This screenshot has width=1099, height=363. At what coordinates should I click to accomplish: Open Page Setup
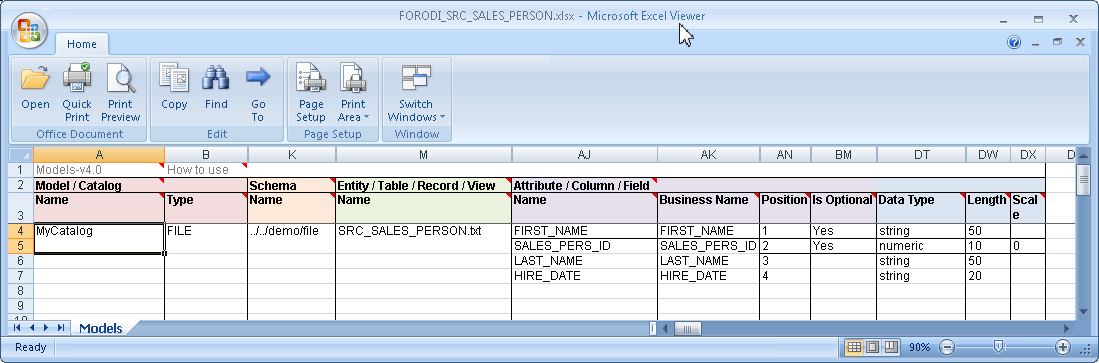coord(310,93)
